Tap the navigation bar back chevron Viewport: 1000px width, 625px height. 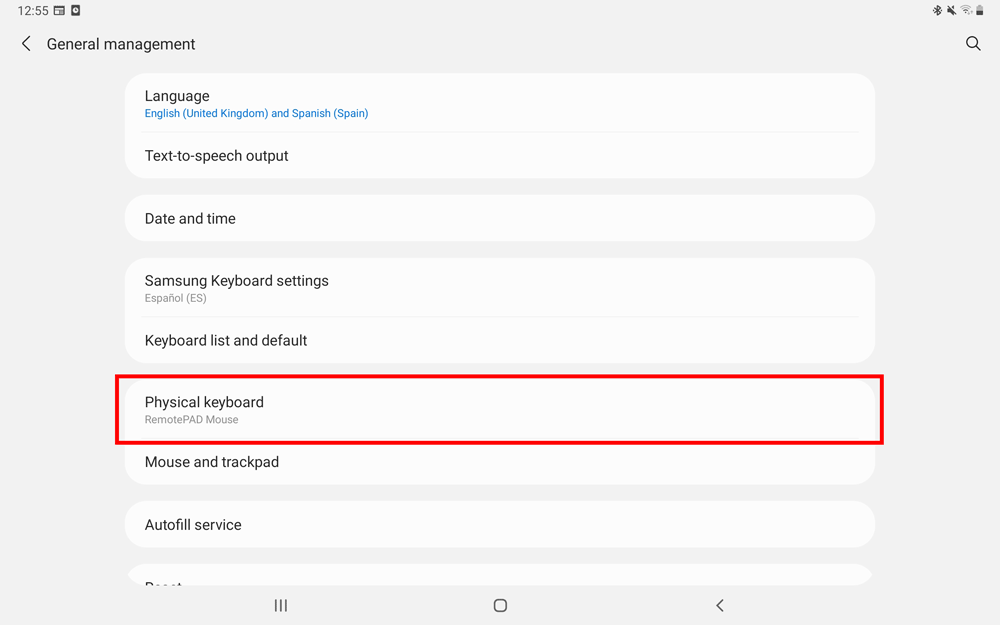[x=720, y=605]
